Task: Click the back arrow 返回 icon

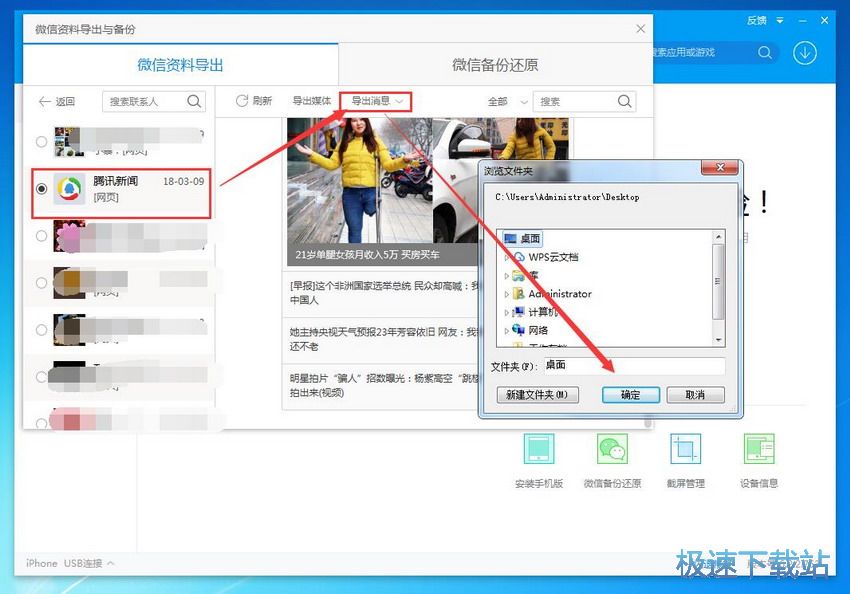Action: point(44,101)
